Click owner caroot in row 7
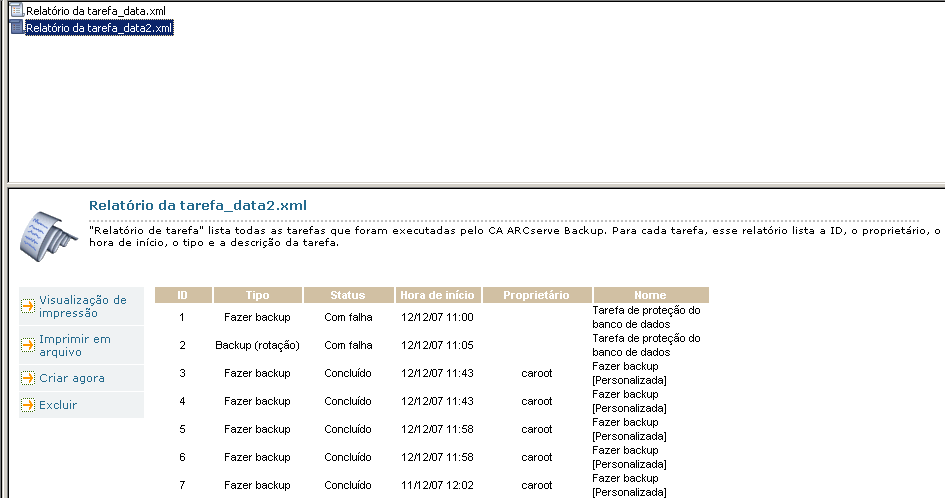 [x=536, y=485]
